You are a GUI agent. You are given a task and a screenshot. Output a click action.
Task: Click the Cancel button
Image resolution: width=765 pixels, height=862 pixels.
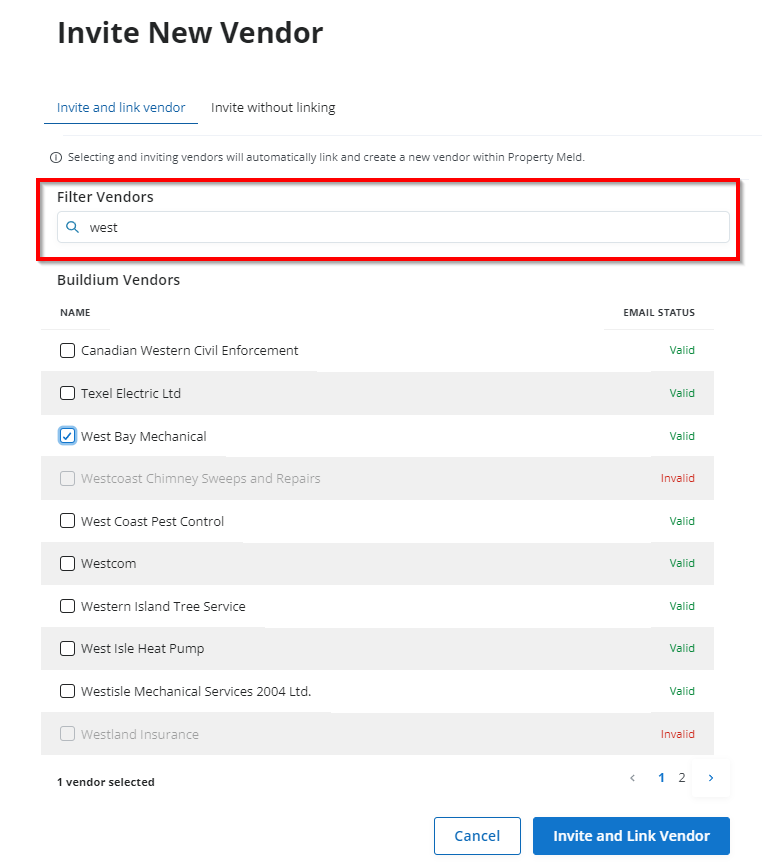pos(477,836)
